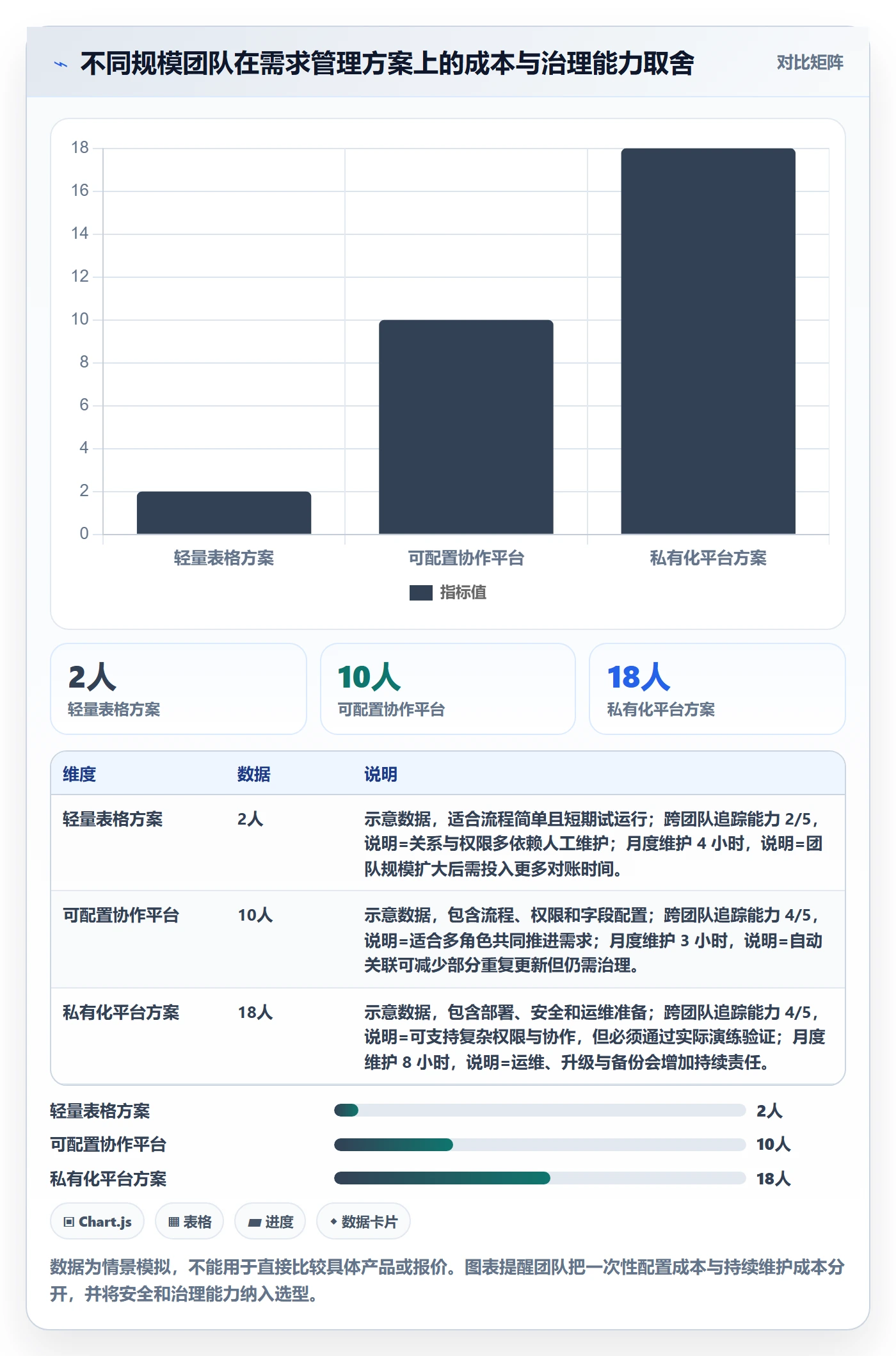
Task: Click the 指标值 legend label
Action: 463,593
